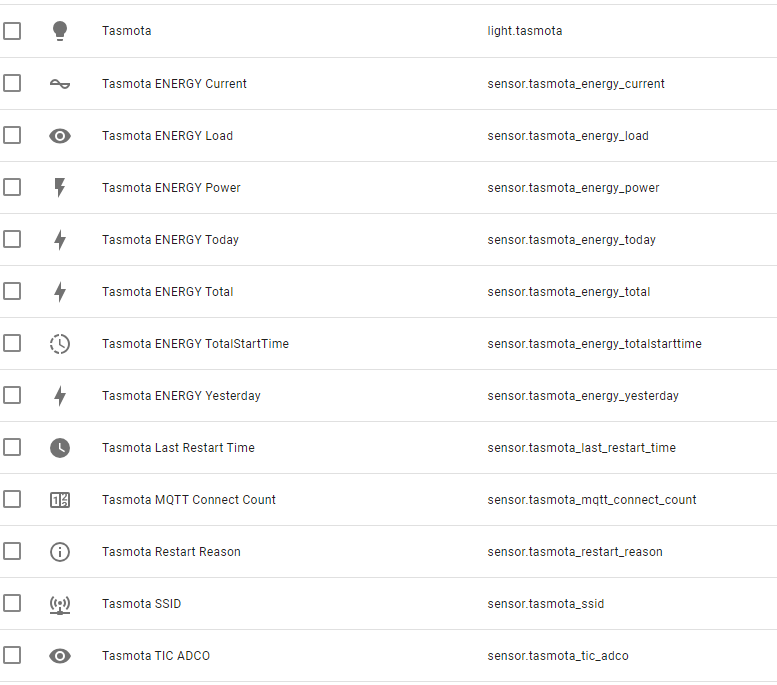Enable the checkbox for Tasmota ENERGY Total

coord(12,291)
